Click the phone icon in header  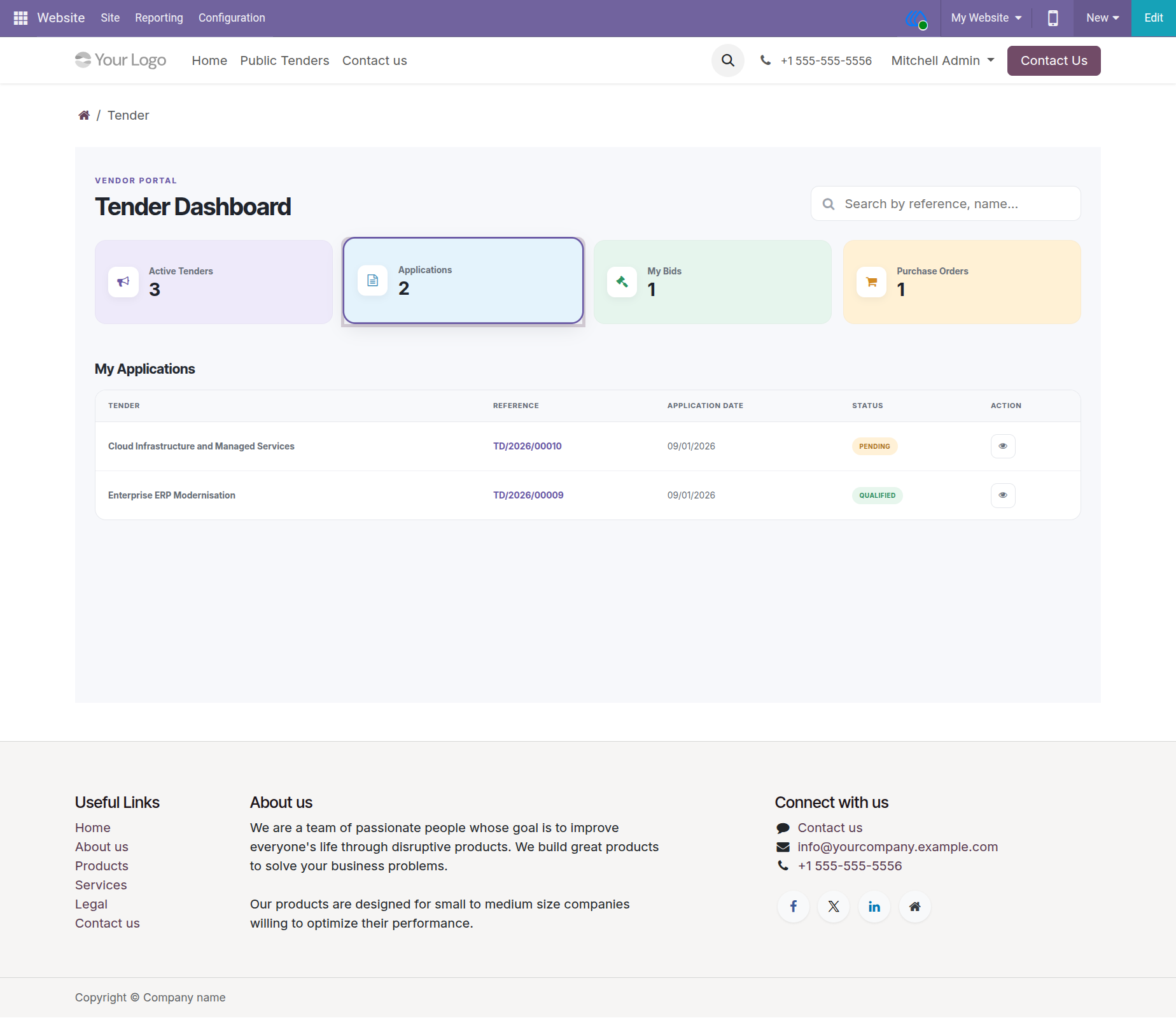[766, 60]
